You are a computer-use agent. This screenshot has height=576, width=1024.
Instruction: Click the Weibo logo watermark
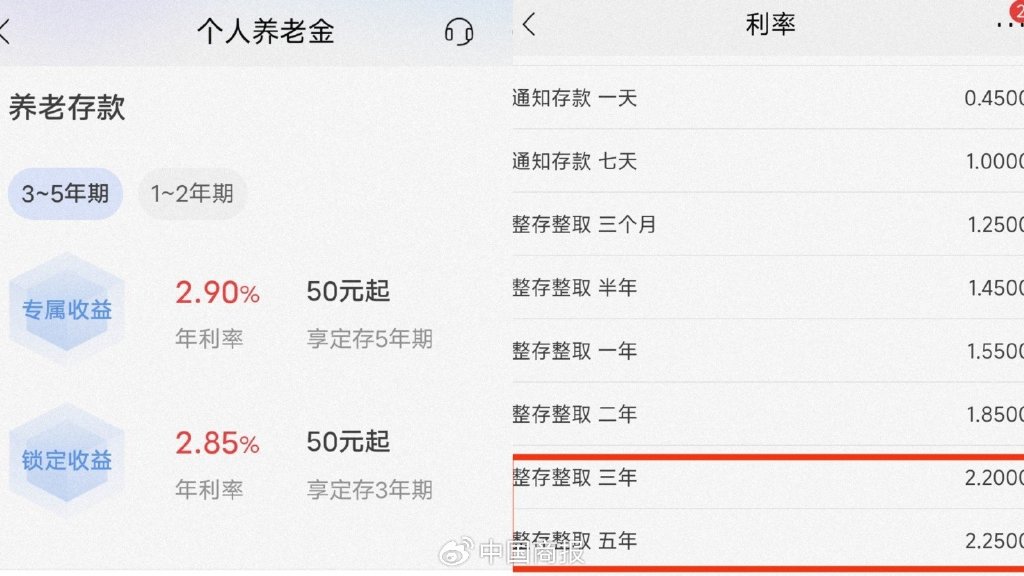[x=456, y=551]
